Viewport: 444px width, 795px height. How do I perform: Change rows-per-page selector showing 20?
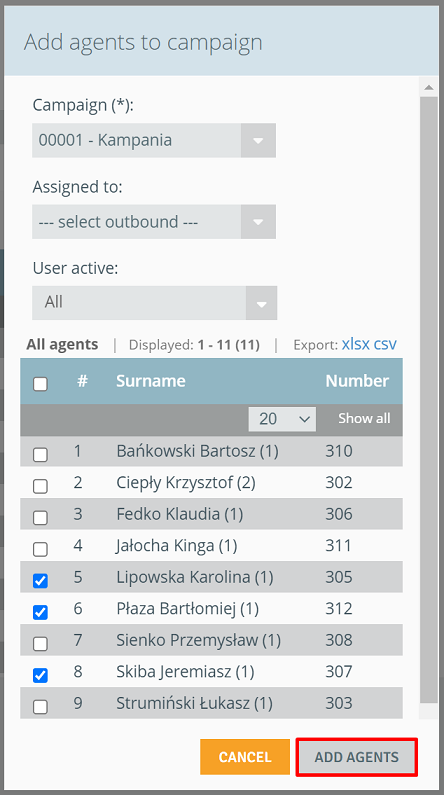[x=282, y=419]
